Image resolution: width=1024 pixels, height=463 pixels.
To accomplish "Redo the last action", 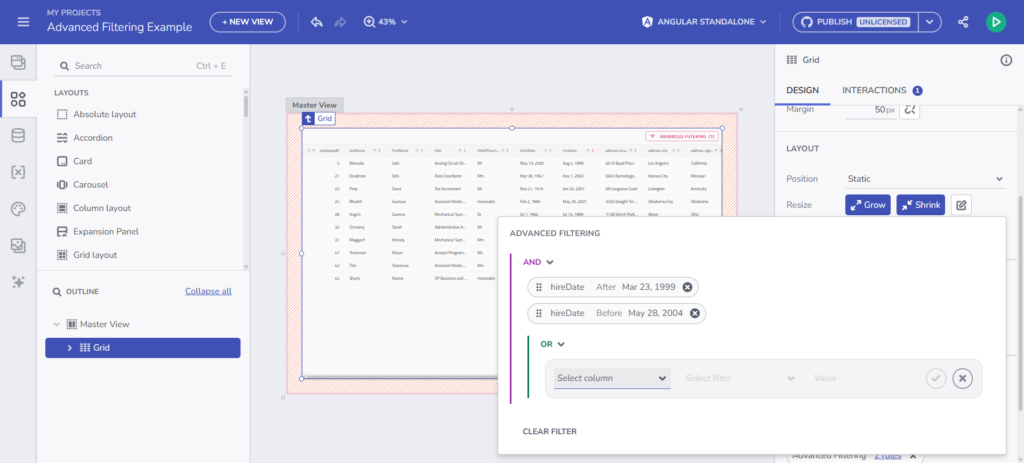I will pos(340,22).
